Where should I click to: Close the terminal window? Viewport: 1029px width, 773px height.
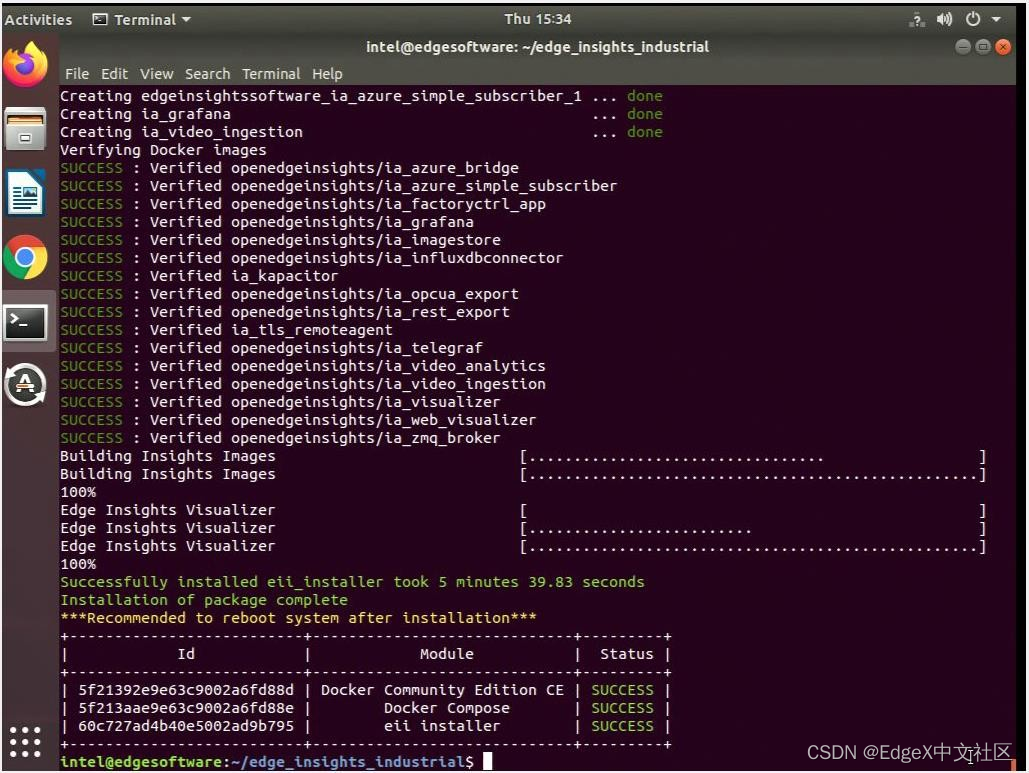pos(1003,47)
